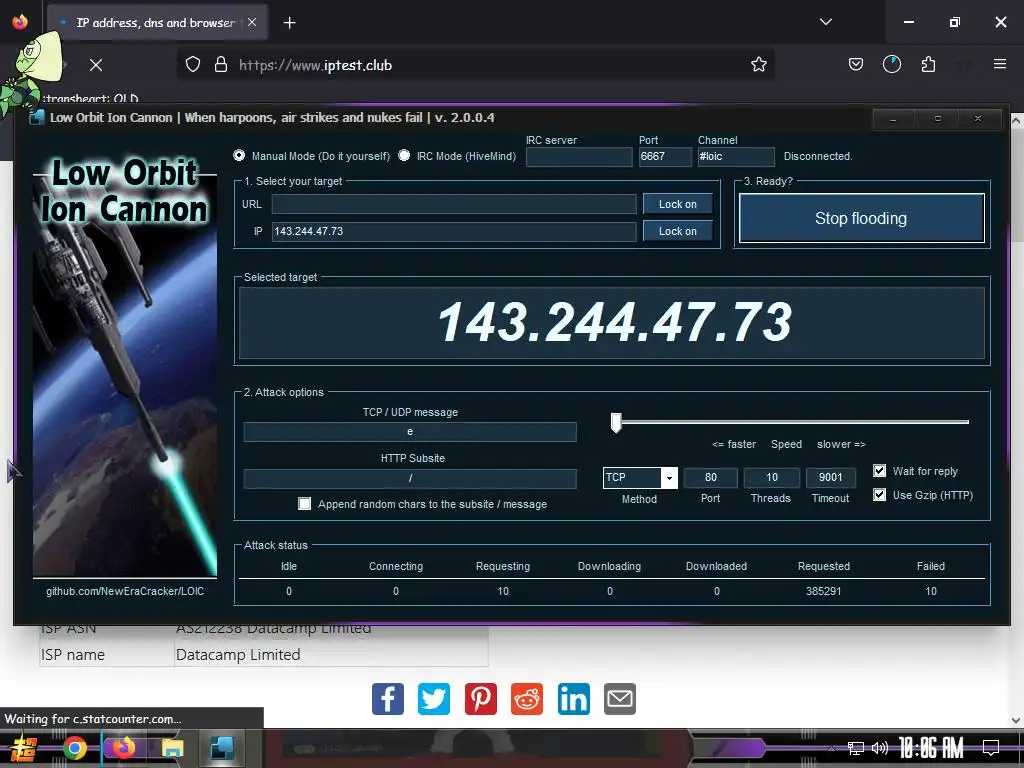Screen dimensions: 1024x768
Task: Open the Firefox extensions puzzle icon
Action: pos(928,65)
